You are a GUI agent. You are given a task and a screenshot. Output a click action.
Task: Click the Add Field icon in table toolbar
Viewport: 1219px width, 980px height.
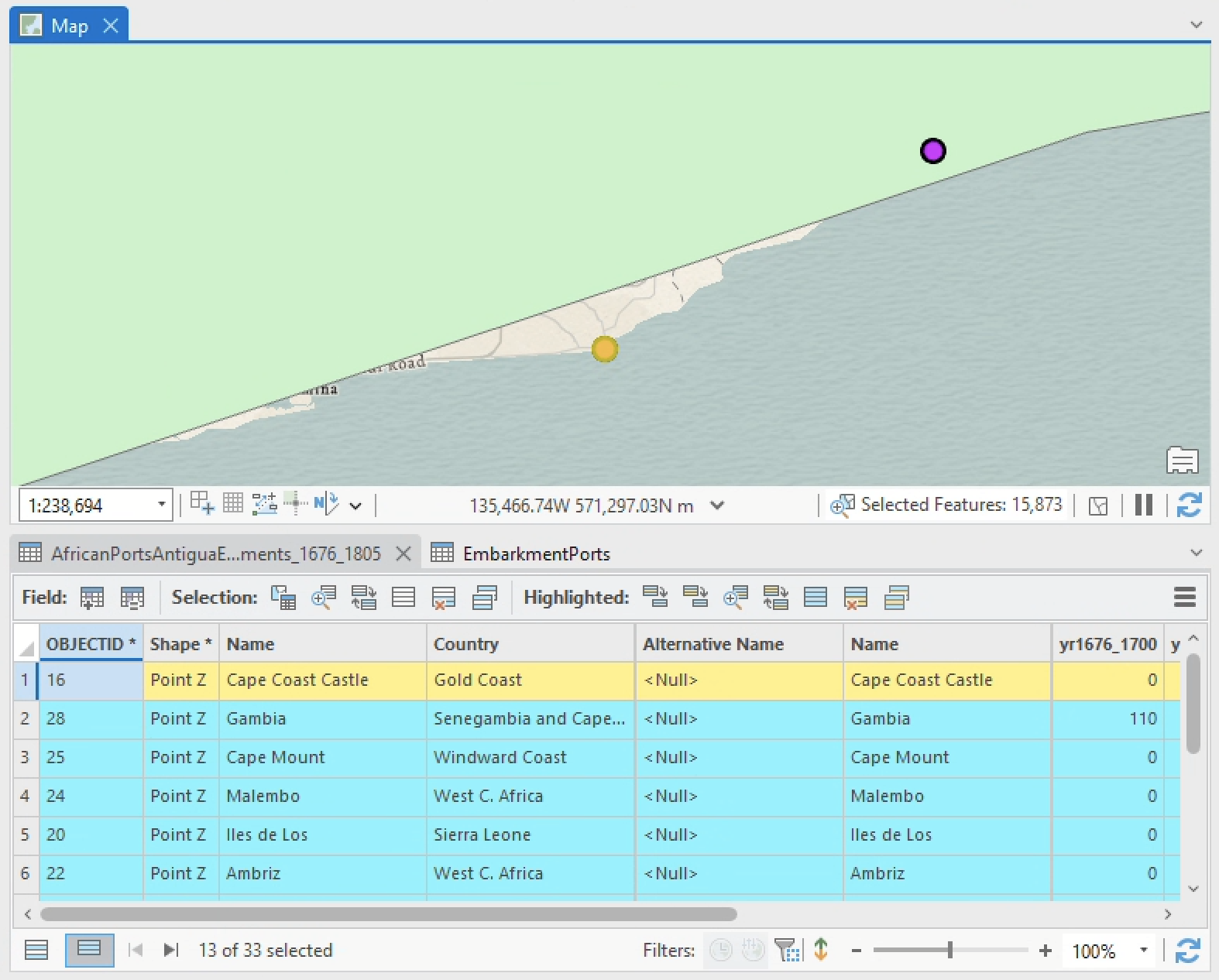click(x=92, y=598)
